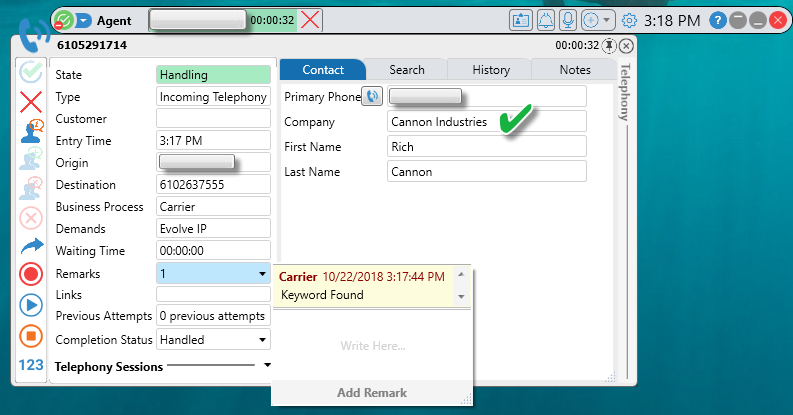Click the red X hang-up icon in sidebar
The height and width of the screenshot is (415, 793).
pos(31,102)
